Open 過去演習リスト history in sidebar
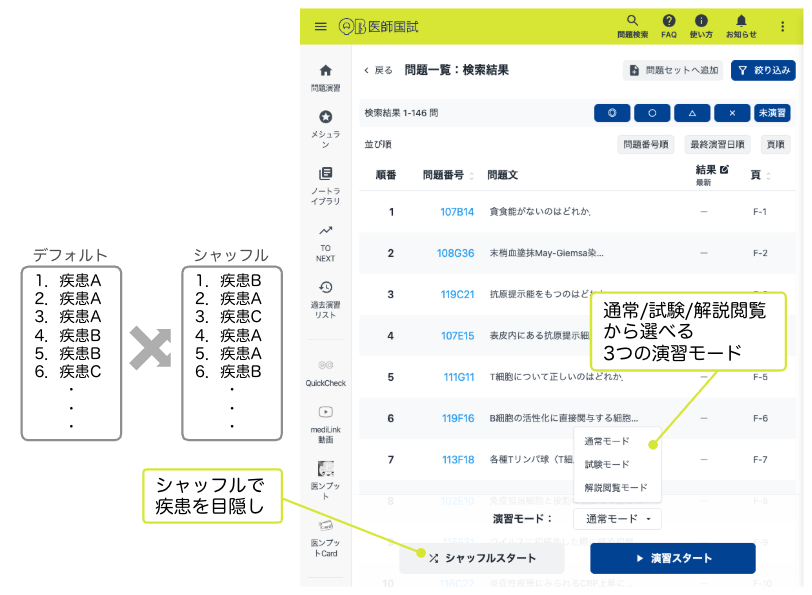Viewport: 812px width, 595px height. point(325,294)
